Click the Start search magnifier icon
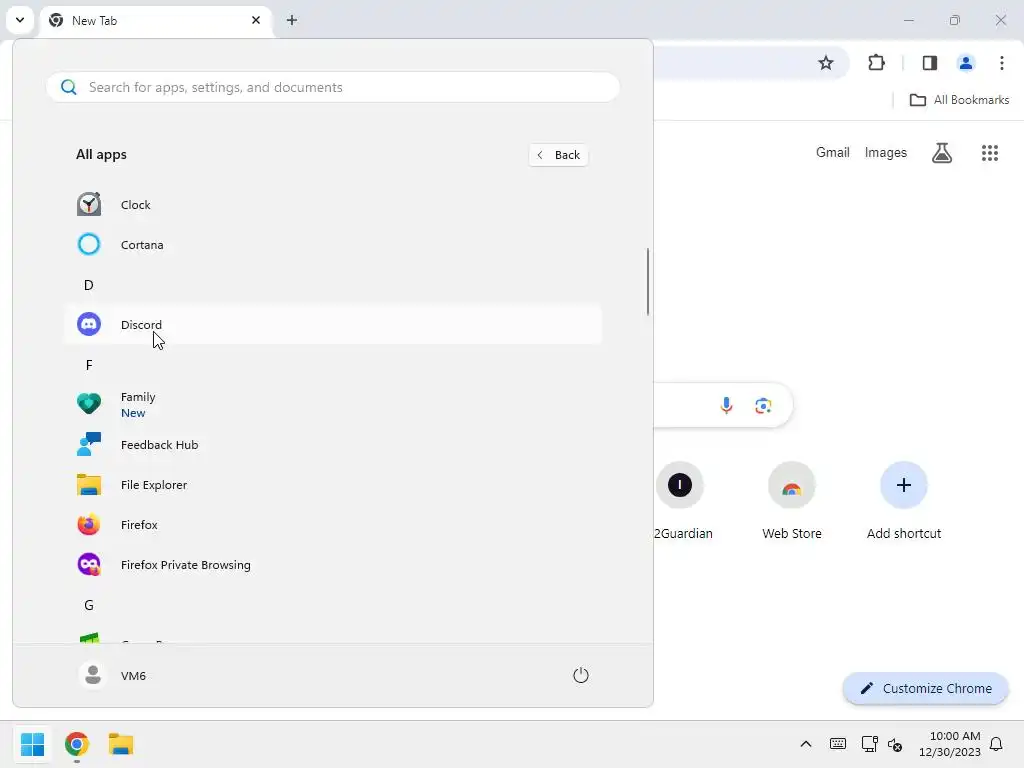 coord(69,87)
